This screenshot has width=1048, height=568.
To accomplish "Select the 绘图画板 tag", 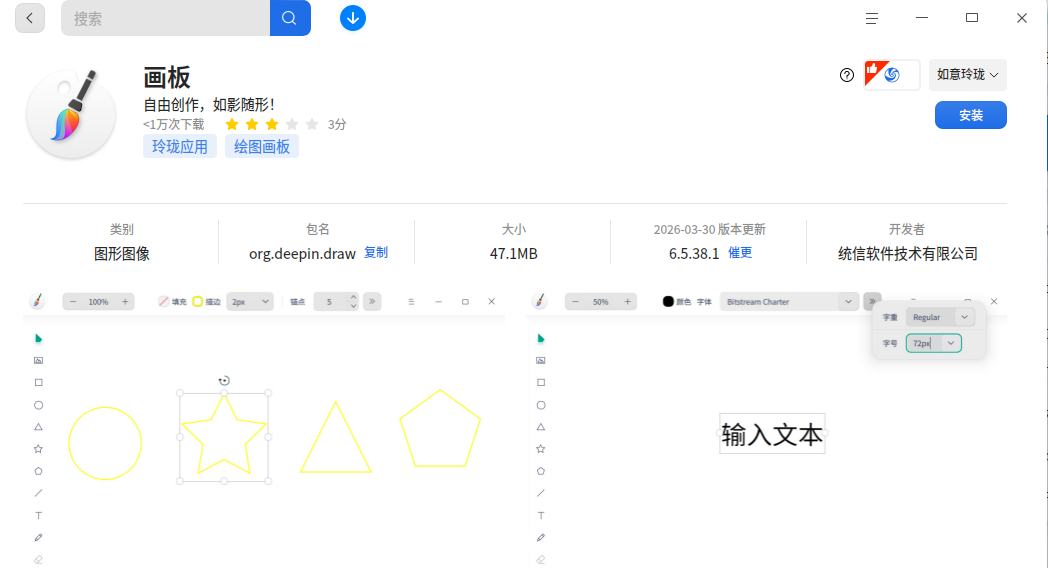I will coord(262,146).
